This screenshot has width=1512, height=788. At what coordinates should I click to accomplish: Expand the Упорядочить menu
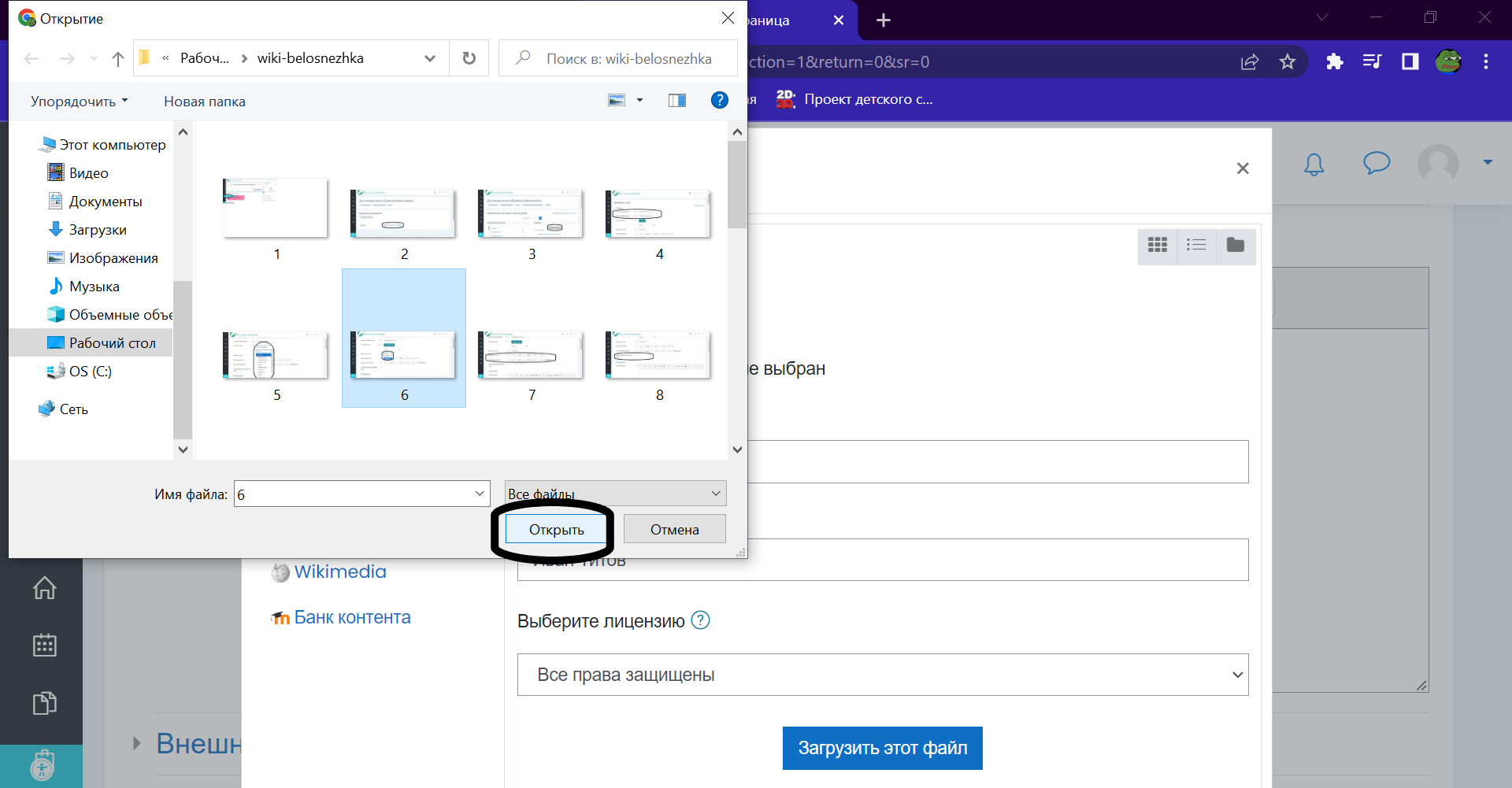coord(79,102)
